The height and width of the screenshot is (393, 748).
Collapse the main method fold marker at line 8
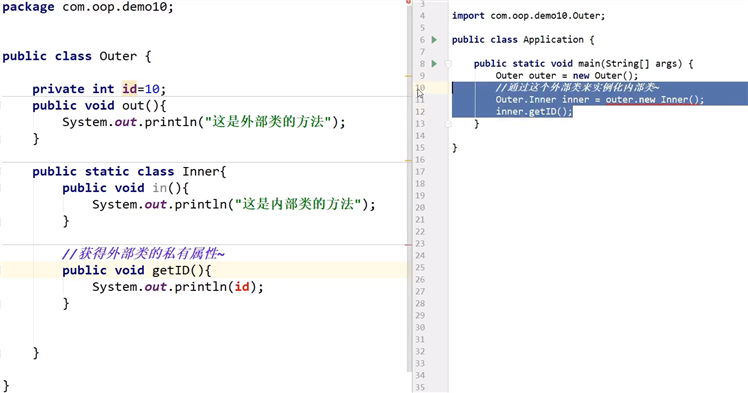[x=448, y=63]
